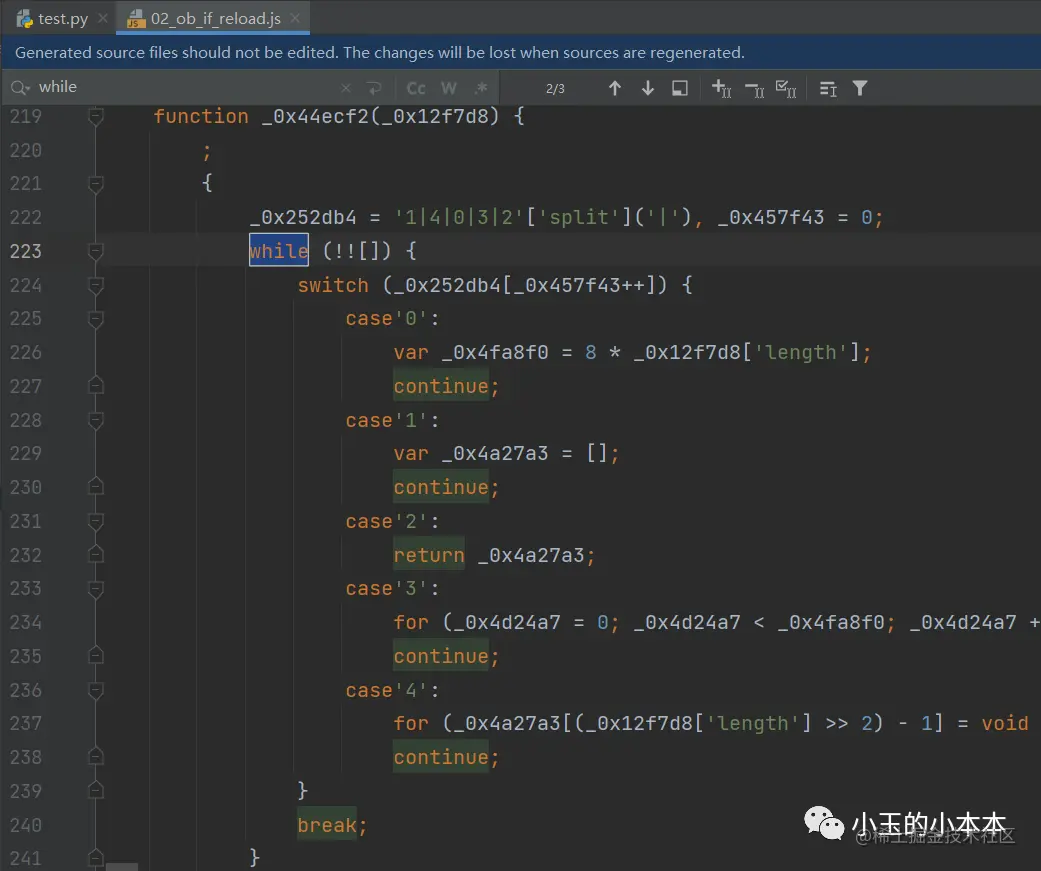Switch to the test.py tab
This screenshot has width=1041, height=871.
(53, 19)
